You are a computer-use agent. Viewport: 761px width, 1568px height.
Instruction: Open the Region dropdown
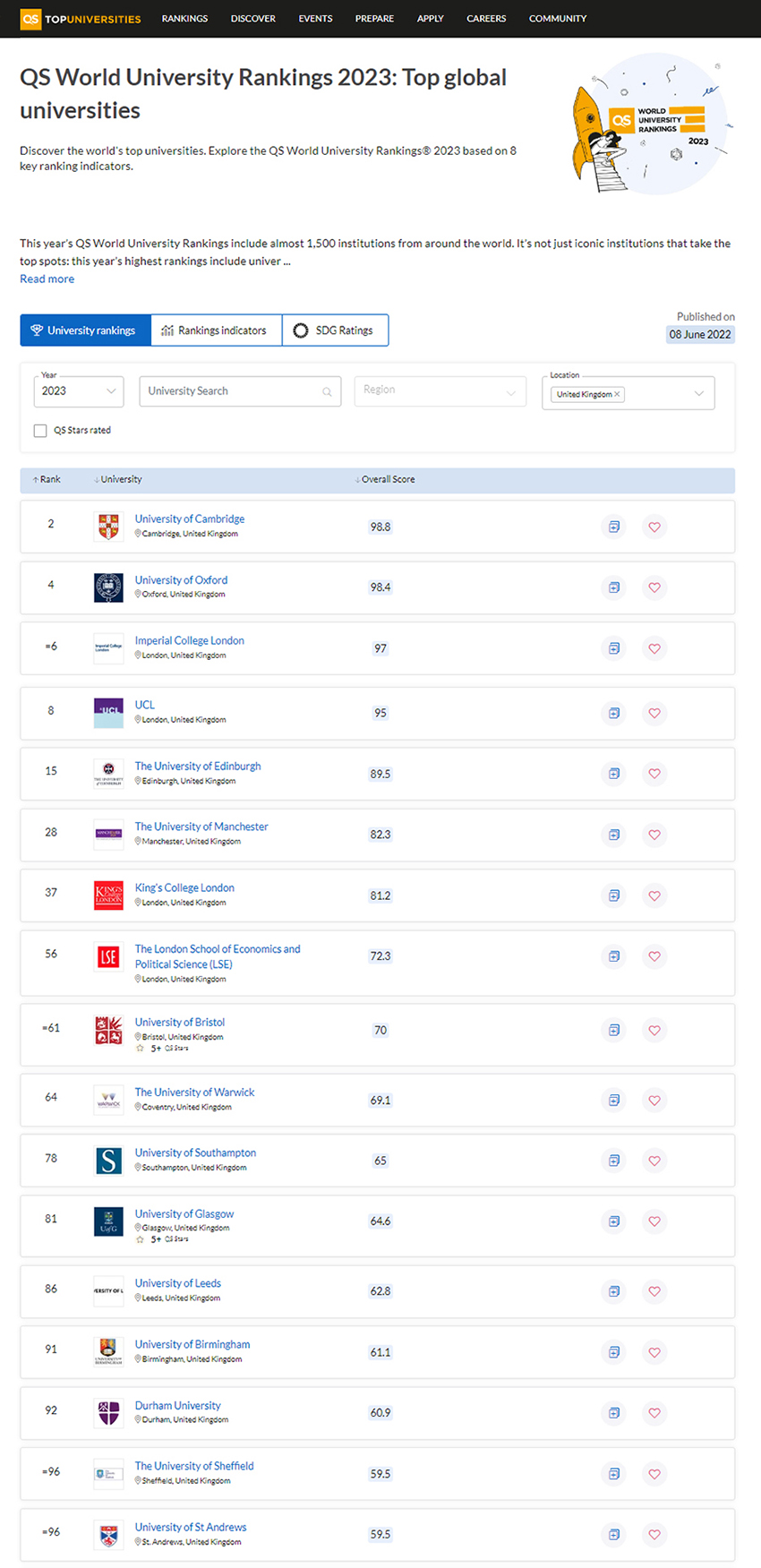[440, 391]
